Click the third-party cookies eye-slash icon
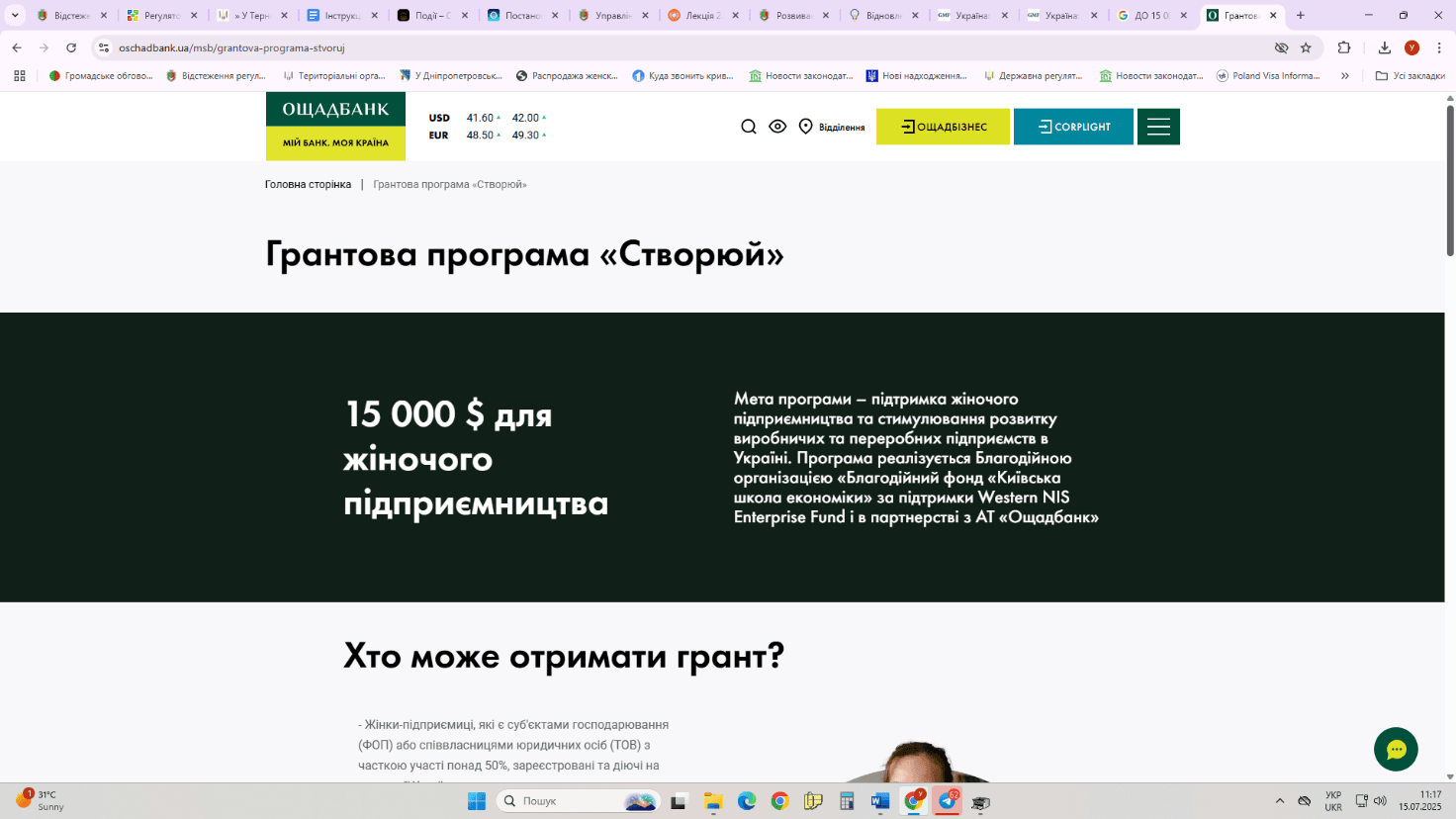This screenshot has width=1456, height=819. 1282,47
